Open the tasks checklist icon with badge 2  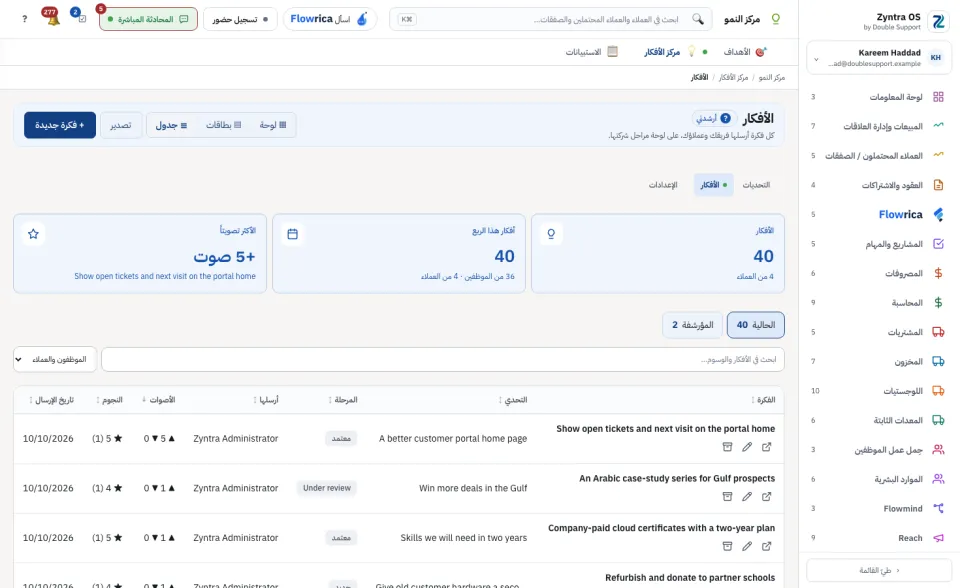pos(81,18)
